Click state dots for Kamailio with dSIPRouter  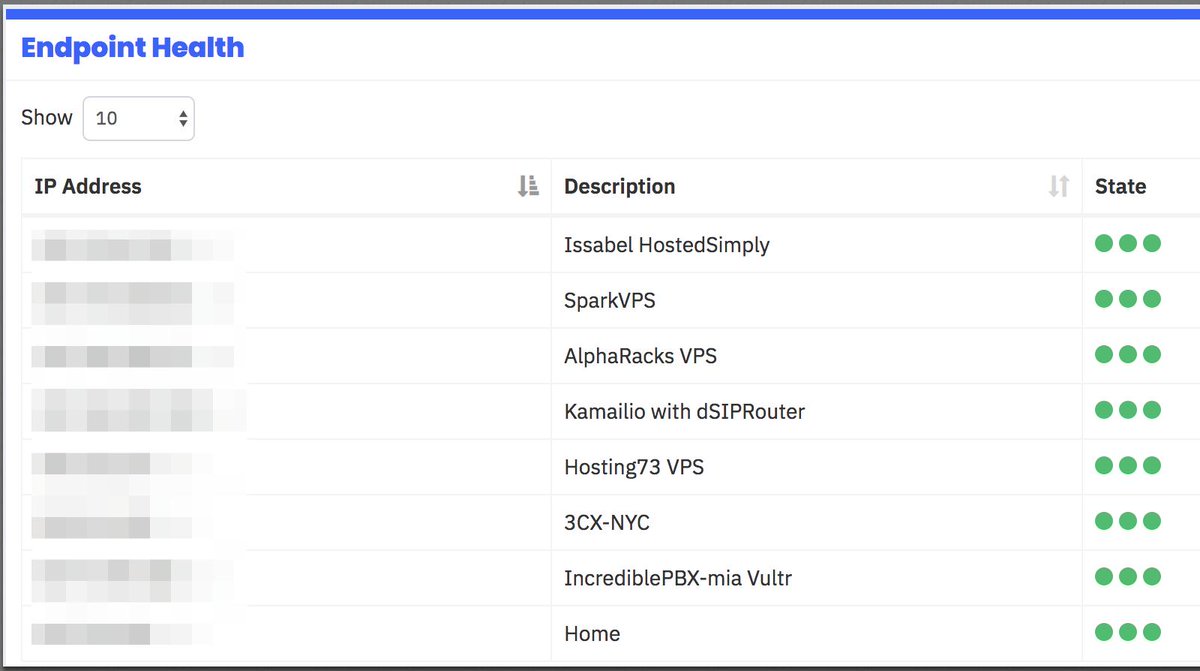click(x=1128, y=410)
